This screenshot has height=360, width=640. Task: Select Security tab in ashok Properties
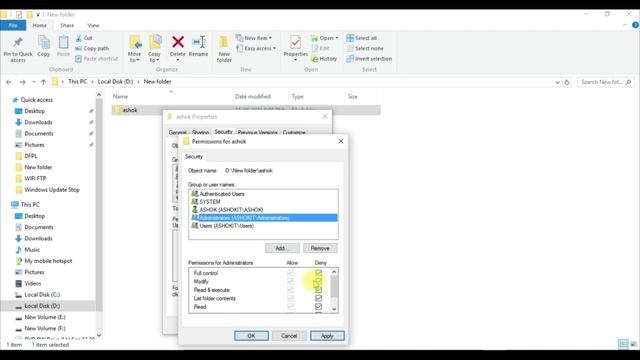click(x=223, y=132)
